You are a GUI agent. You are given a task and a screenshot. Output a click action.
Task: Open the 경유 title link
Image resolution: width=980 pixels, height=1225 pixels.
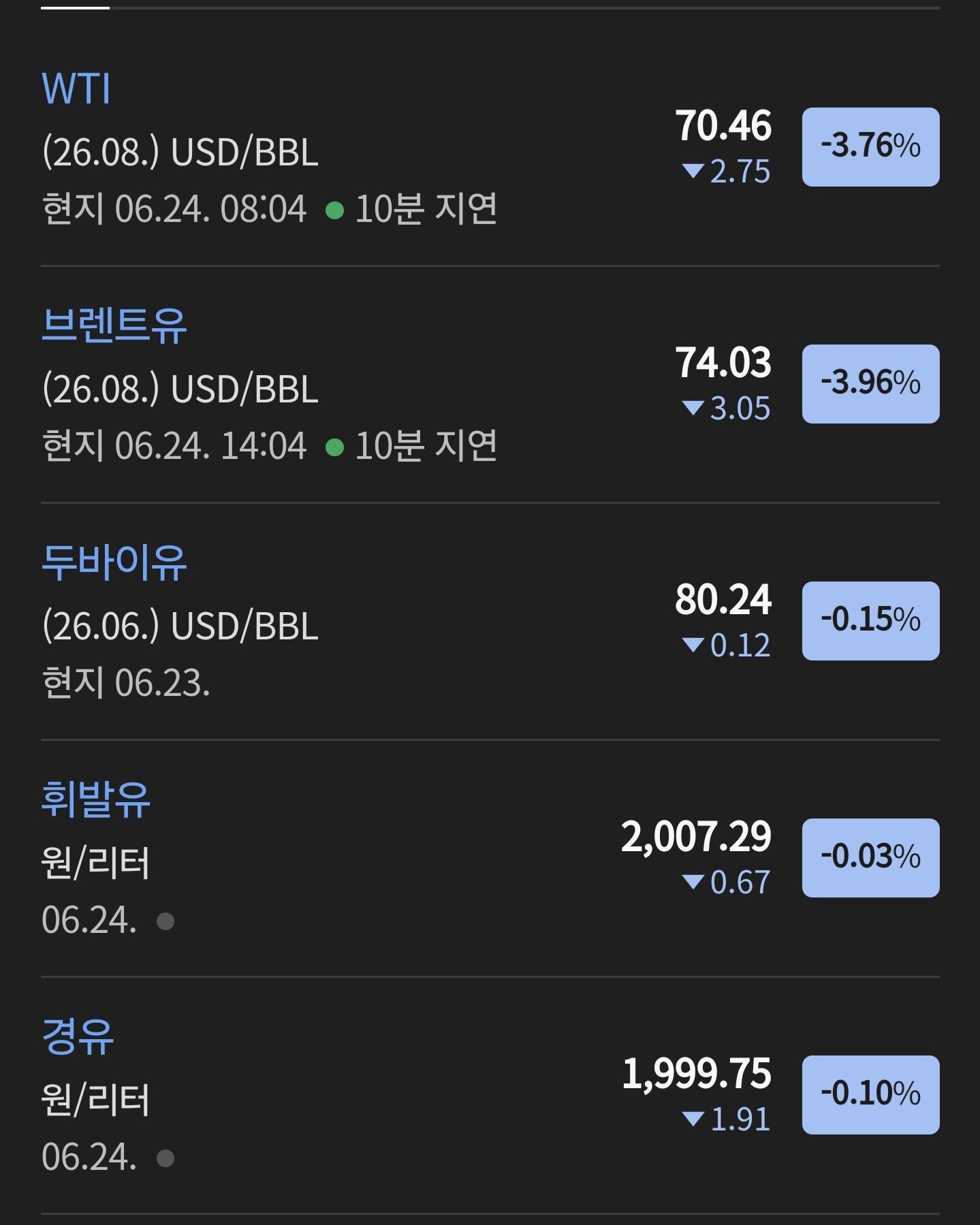[78, 1036]
